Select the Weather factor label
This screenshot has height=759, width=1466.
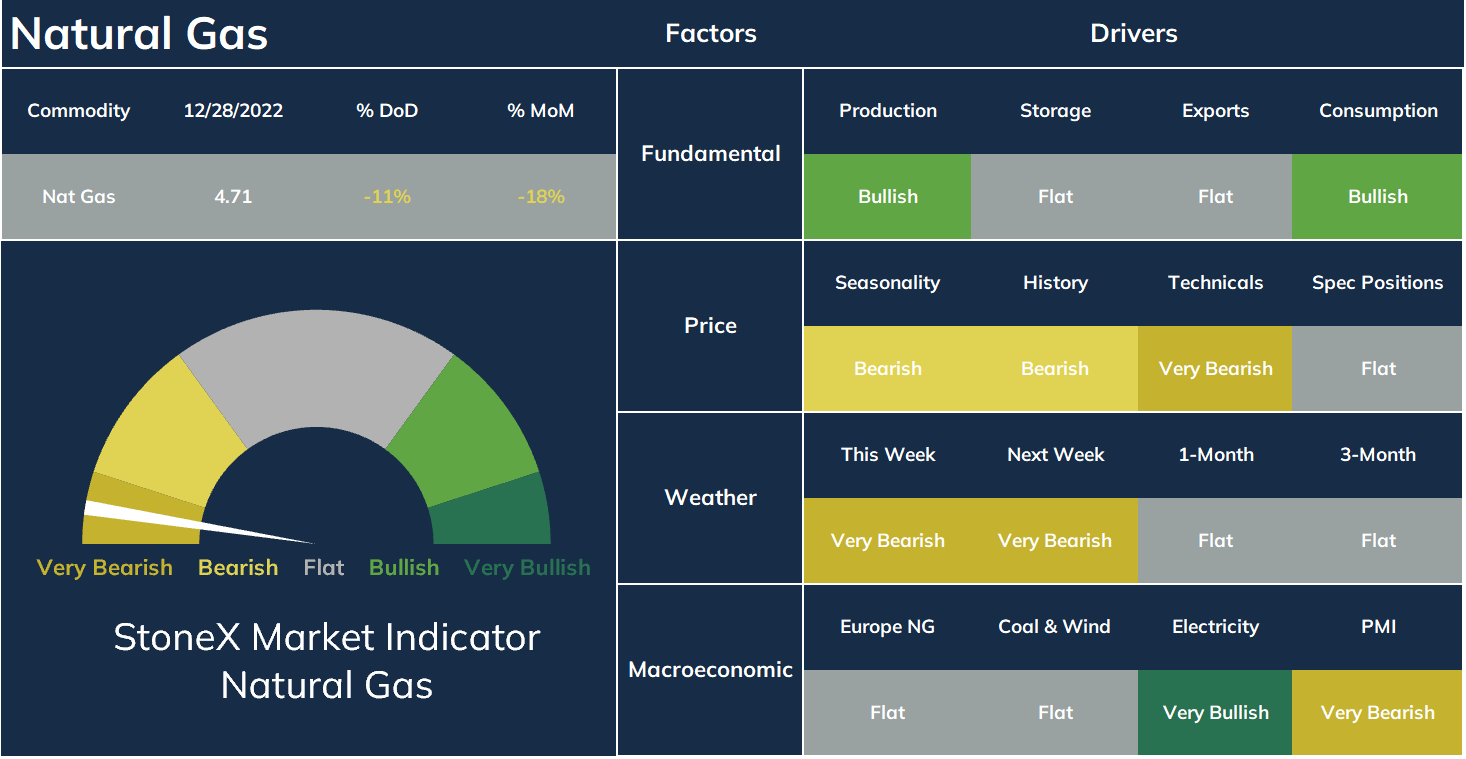[710, 498]
